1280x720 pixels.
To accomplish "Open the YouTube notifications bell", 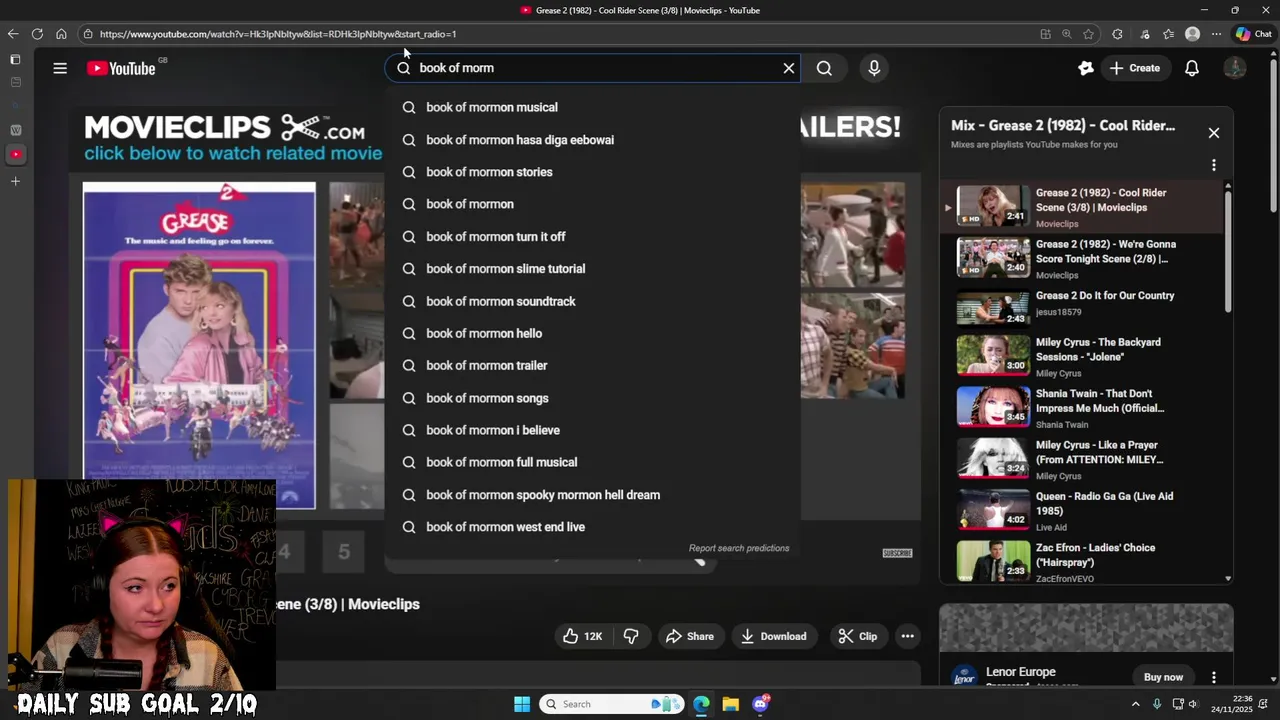I will pyautogui.click(x=1192, y=68).
